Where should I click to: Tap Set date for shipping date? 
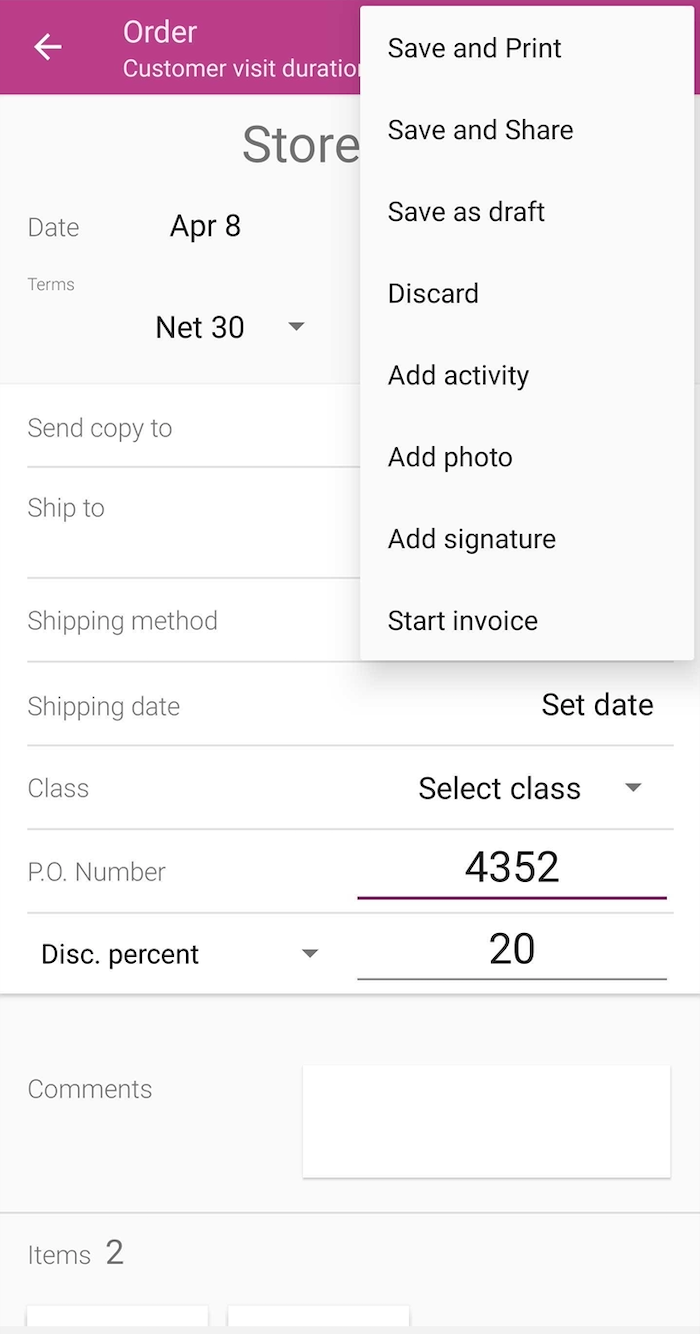[597, 705]
